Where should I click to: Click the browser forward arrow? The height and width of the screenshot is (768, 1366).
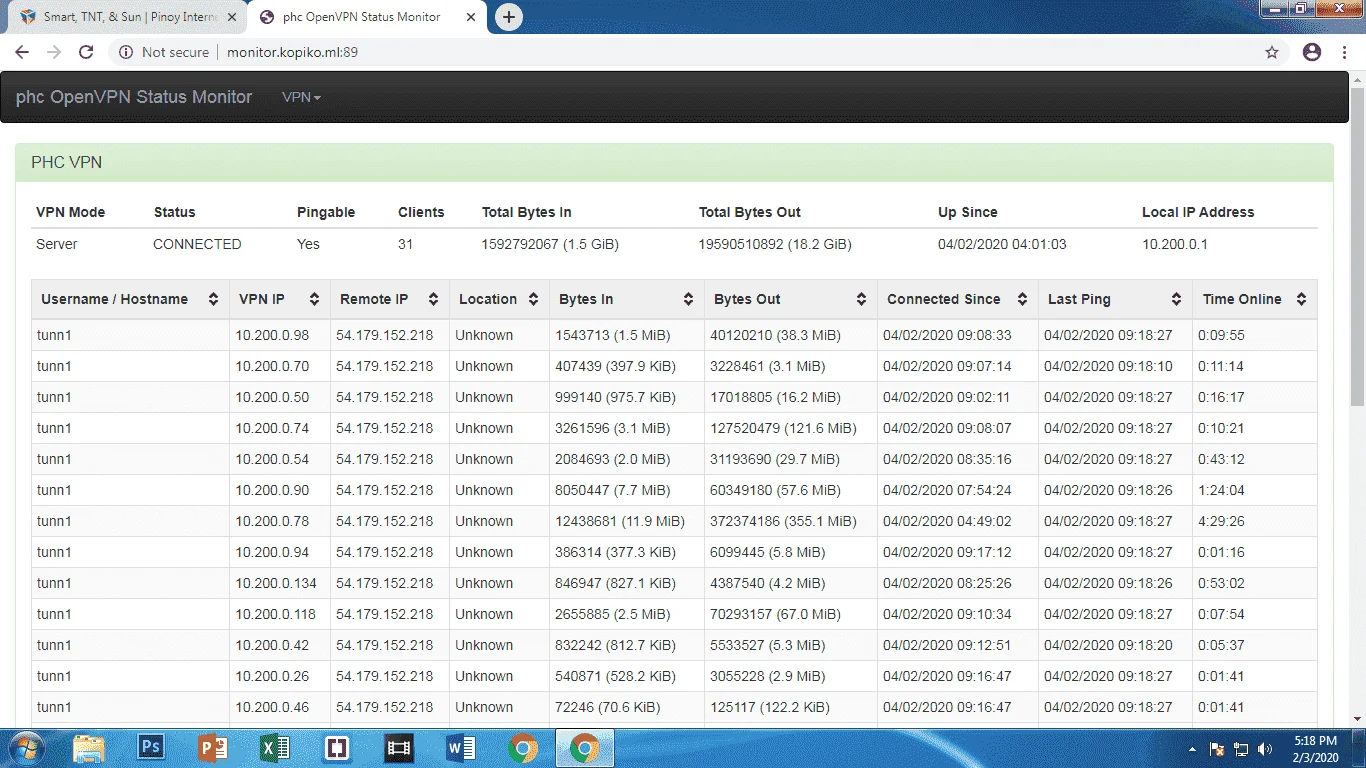(54, 52)
